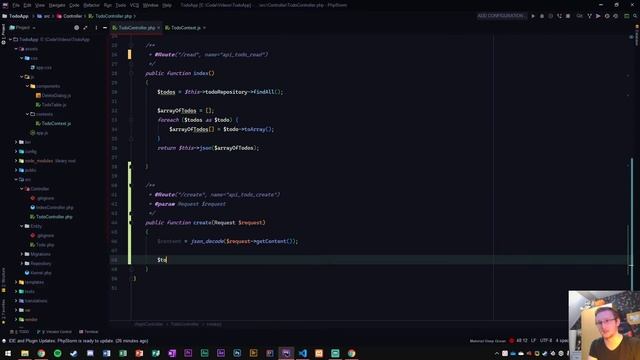Open the Refactor menu
Image resolution: width=640 pixels, height=360 pixels.
pyautogui.click(x=91, y=5)
